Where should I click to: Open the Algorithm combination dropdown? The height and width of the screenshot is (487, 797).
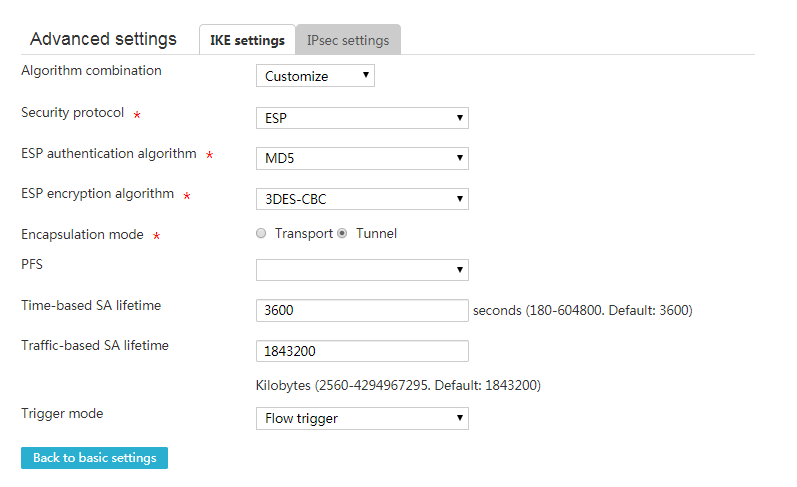pos(315,76)
